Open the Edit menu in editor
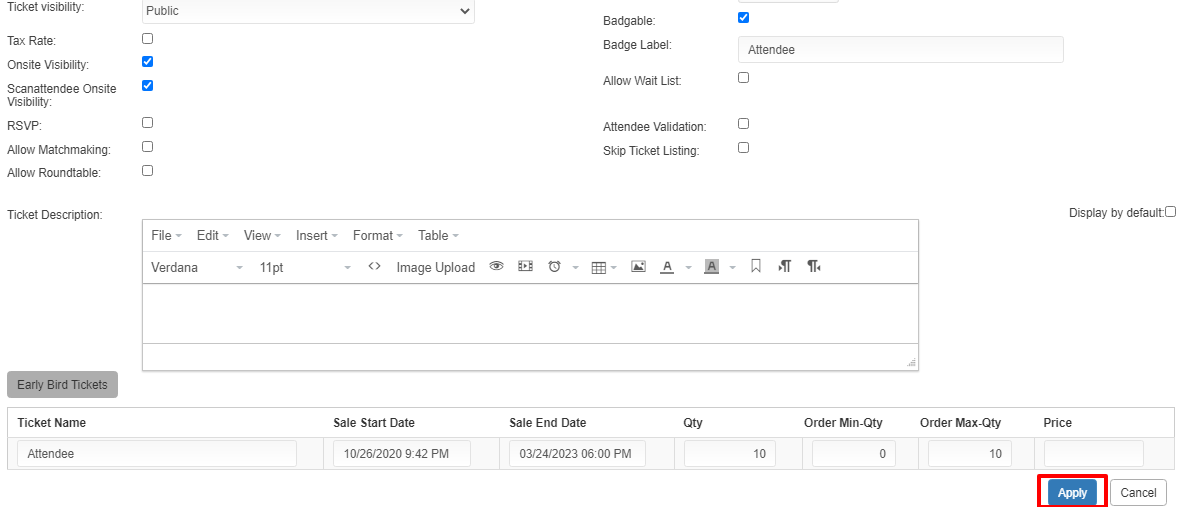The image size is (1182, 507). click(213, 236)
